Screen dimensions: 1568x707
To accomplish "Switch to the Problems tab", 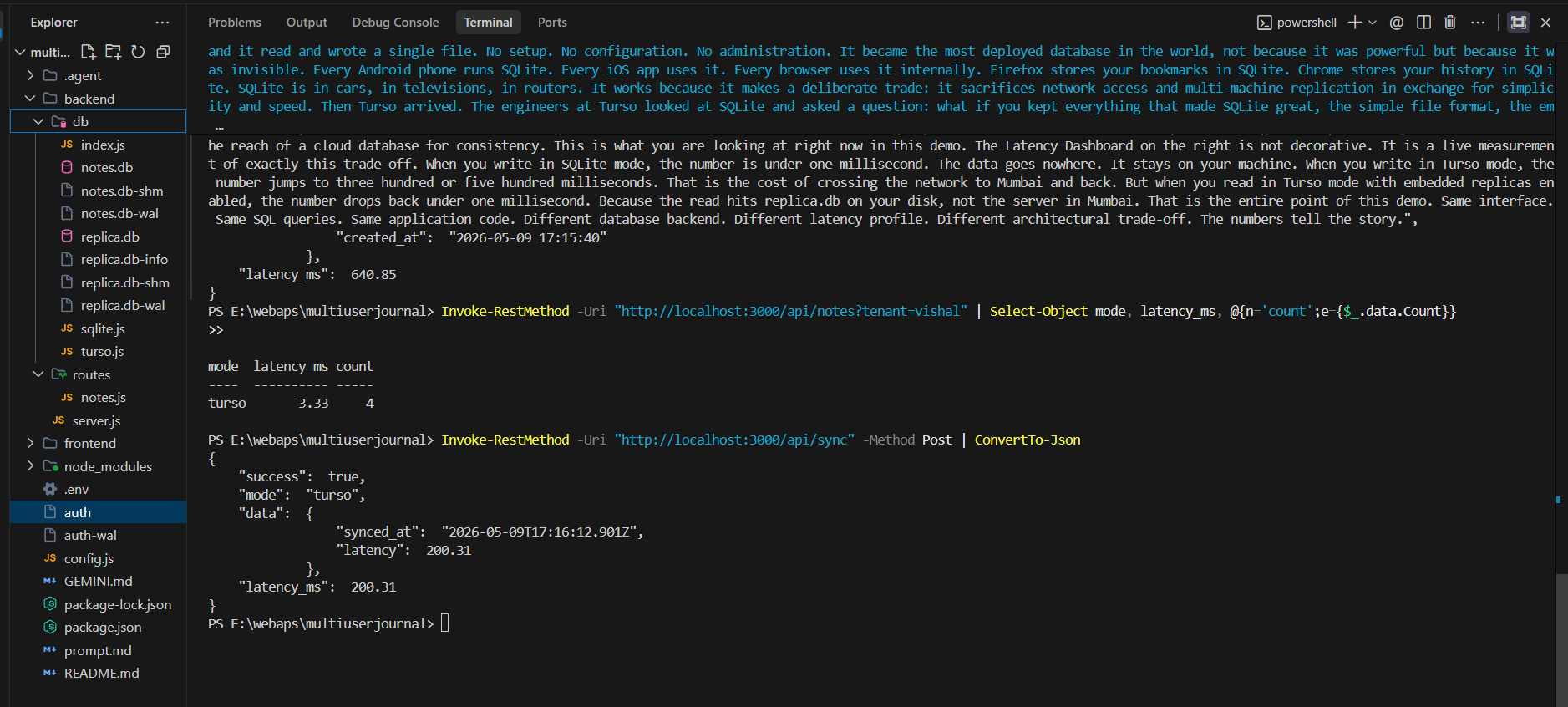I will point(235,23).
